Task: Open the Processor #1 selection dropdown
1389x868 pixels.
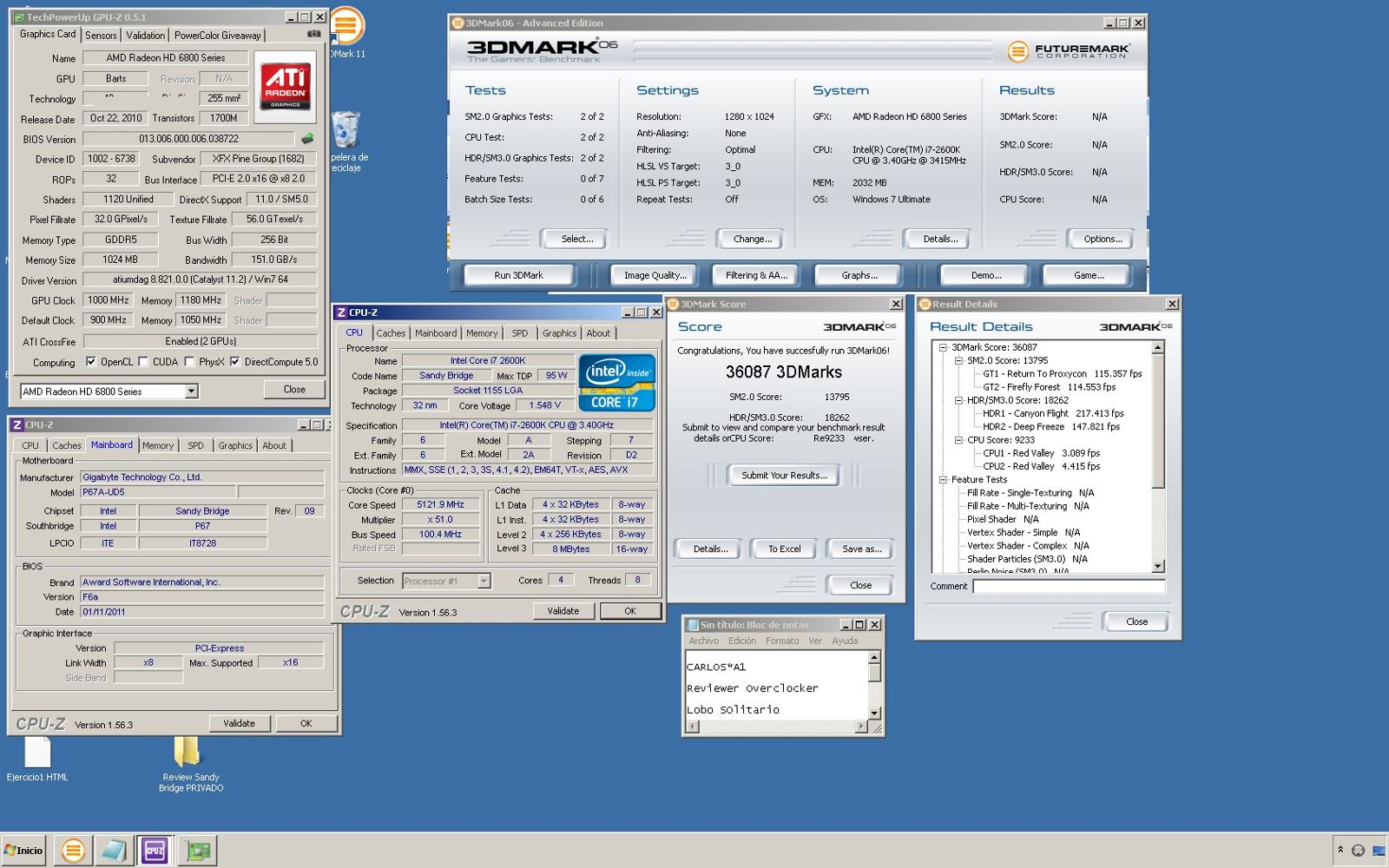Action: (484, 581)
